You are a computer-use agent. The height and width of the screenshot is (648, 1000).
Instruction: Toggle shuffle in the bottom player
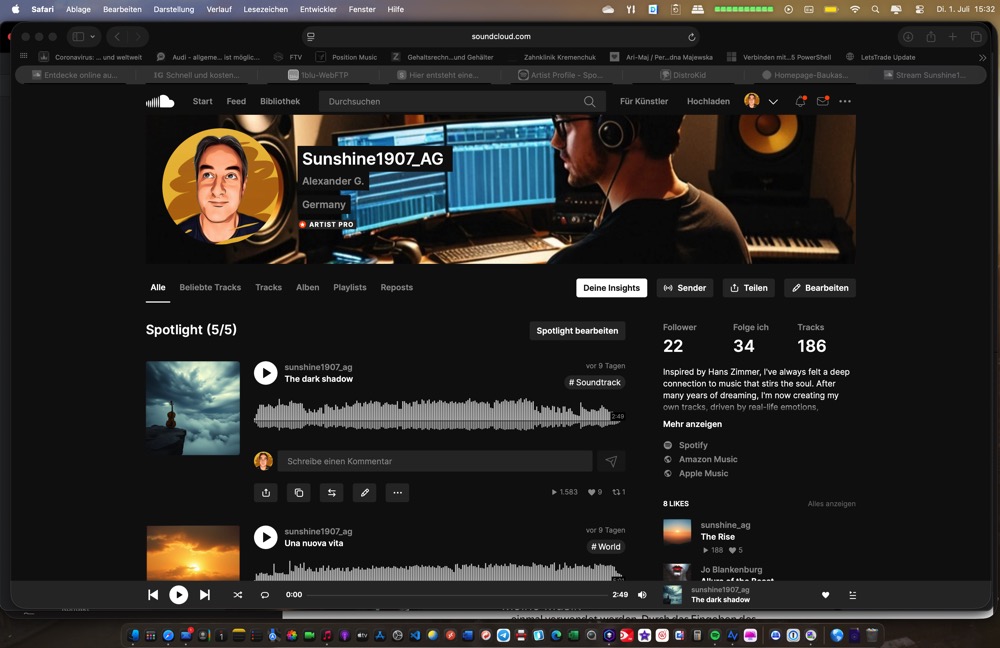238,595
